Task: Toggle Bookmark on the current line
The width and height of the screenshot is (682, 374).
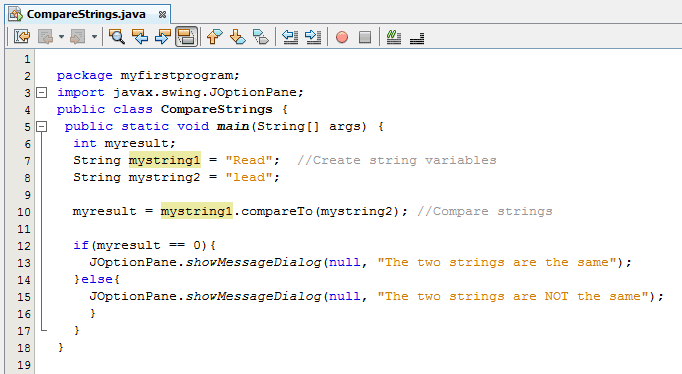Action: click(x=261, y=37)
